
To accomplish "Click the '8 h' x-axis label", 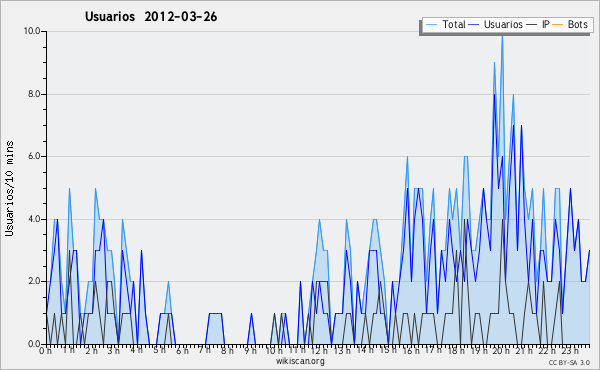I will 227,351.
